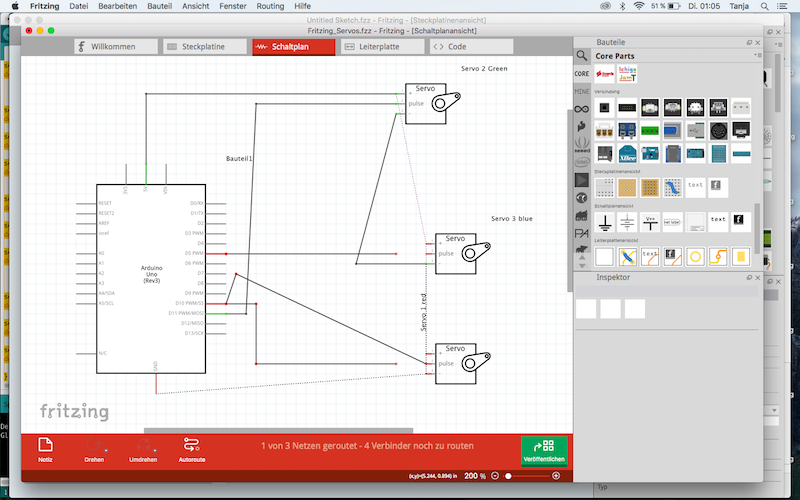Open the Arduino infinity-logo parts bin
This screenshot has height=500, width=800.
pyautogui.click(x=582, y=109)
